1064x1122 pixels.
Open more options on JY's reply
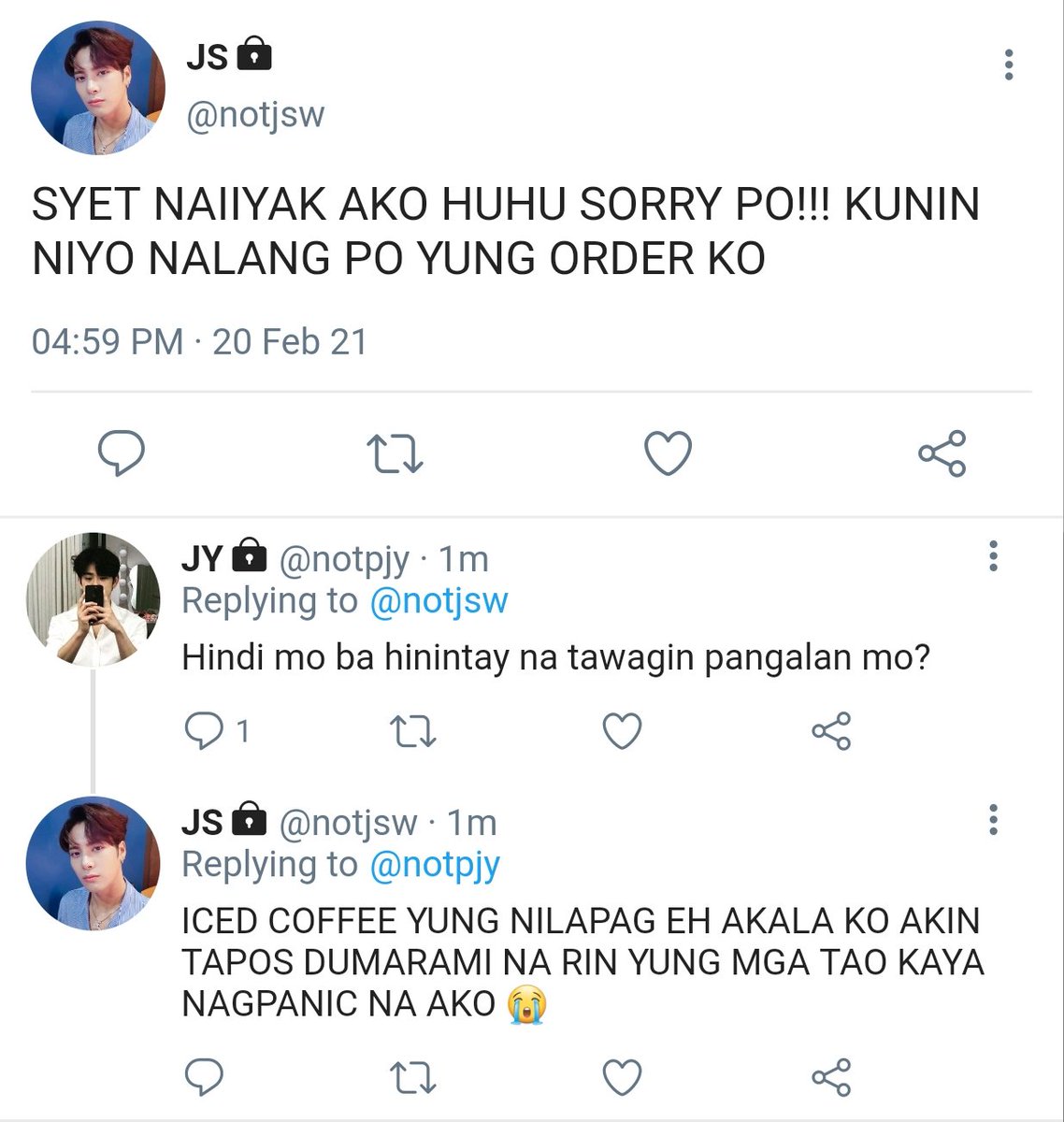[x=993, y=556]
